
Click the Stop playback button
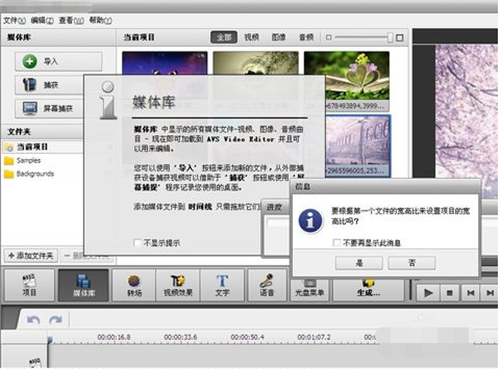click(x=450, y=293)
